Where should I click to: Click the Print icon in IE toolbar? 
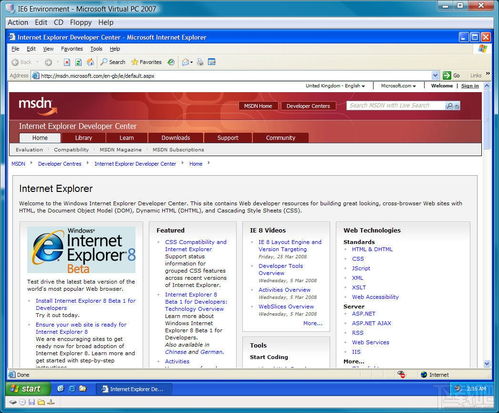pos(200,62)
